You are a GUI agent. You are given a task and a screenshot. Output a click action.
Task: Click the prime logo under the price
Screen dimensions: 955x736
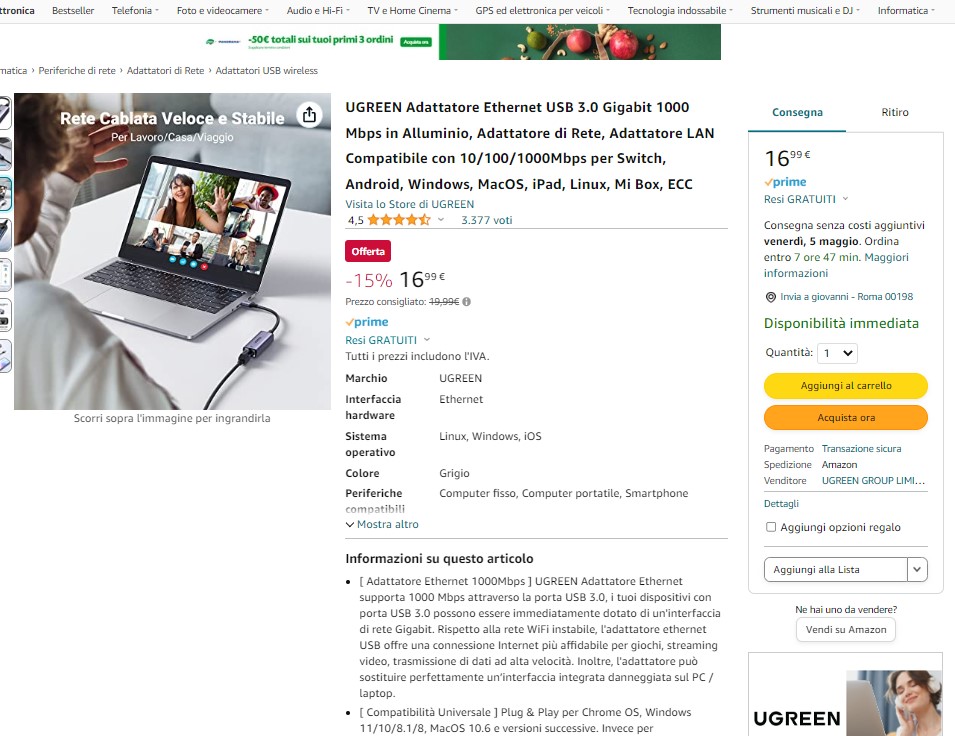367,322
